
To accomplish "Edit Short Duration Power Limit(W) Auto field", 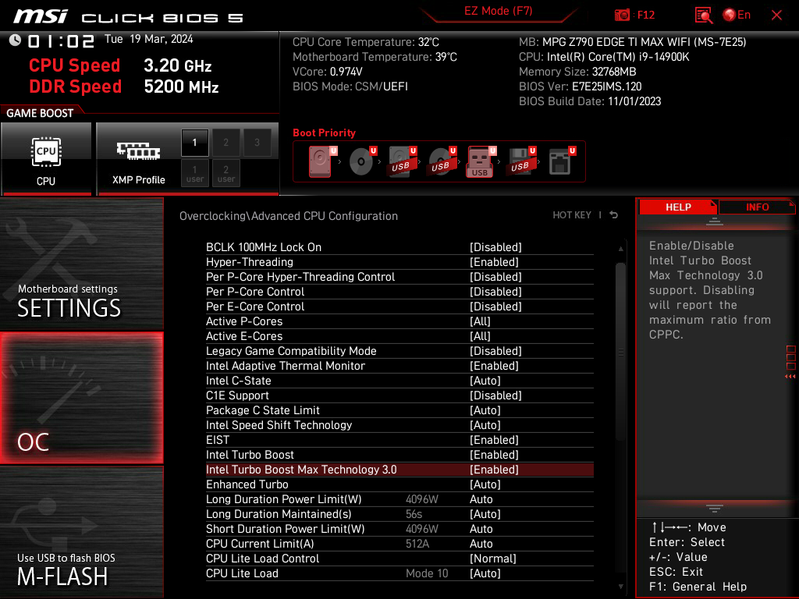I will click(481, 529).
